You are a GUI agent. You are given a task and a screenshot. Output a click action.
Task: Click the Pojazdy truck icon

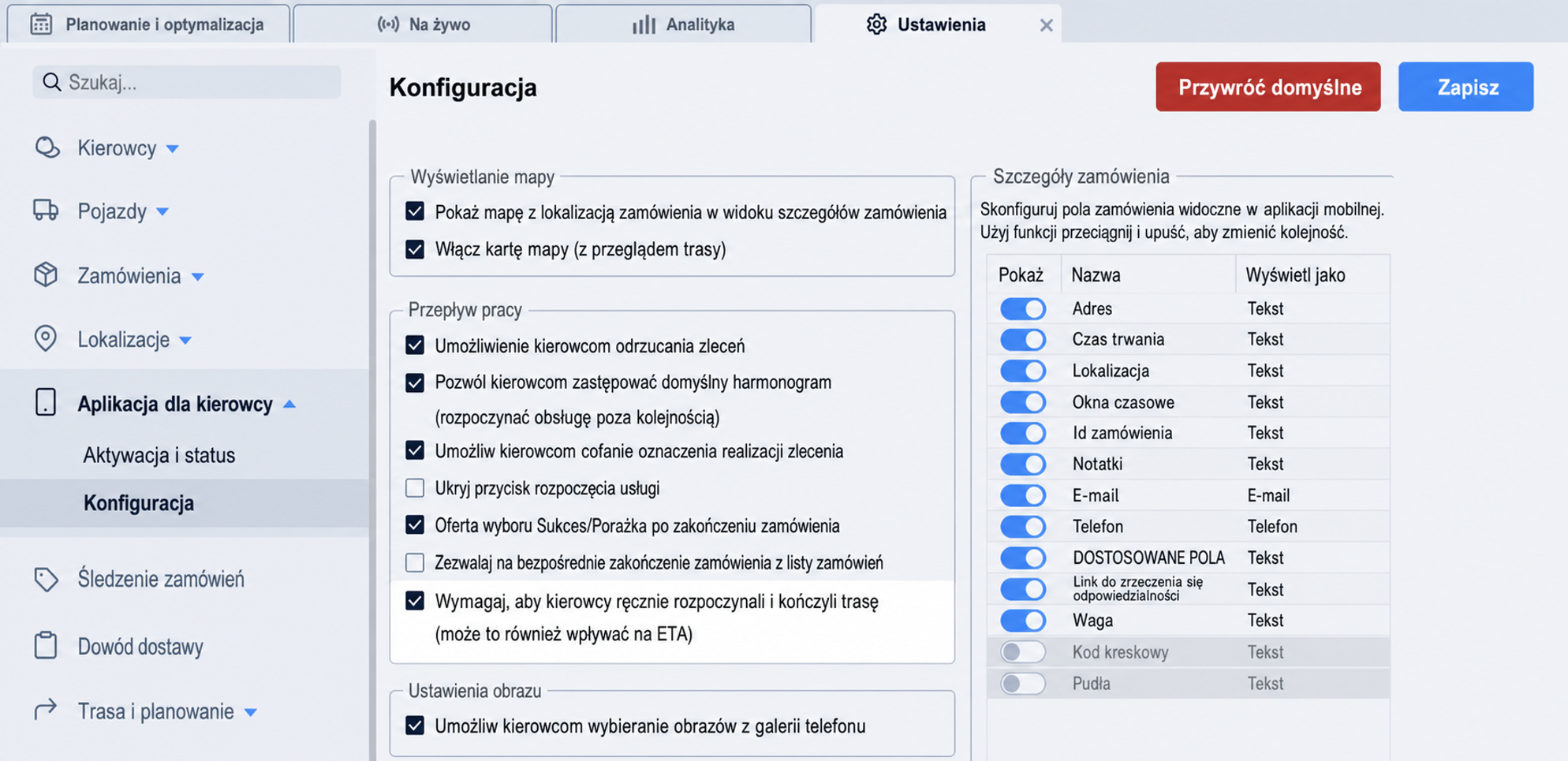(46, 210)
